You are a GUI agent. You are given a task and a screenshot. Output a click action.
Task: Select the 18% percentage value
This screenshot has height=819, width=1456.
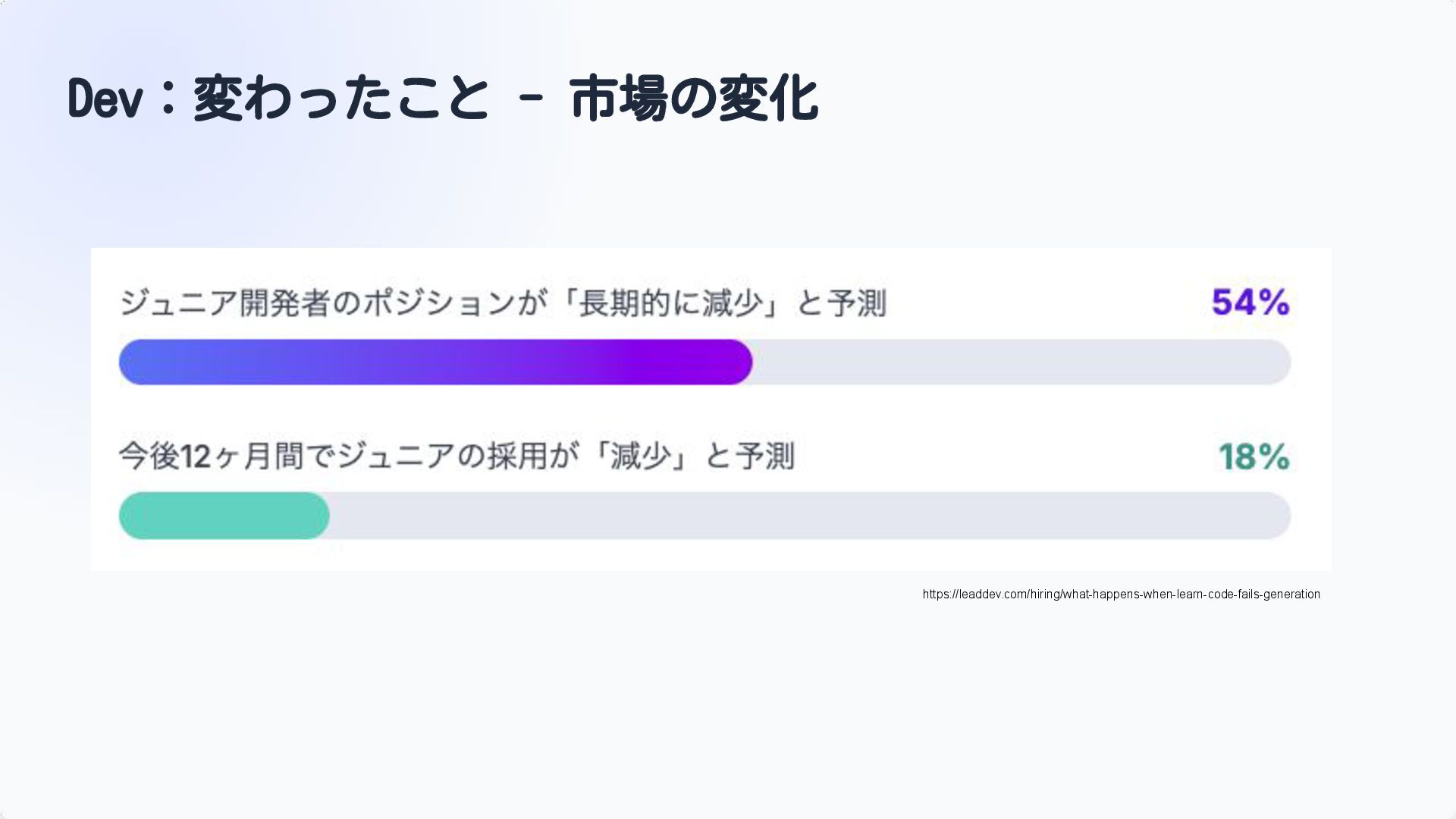coord(1254,457)
